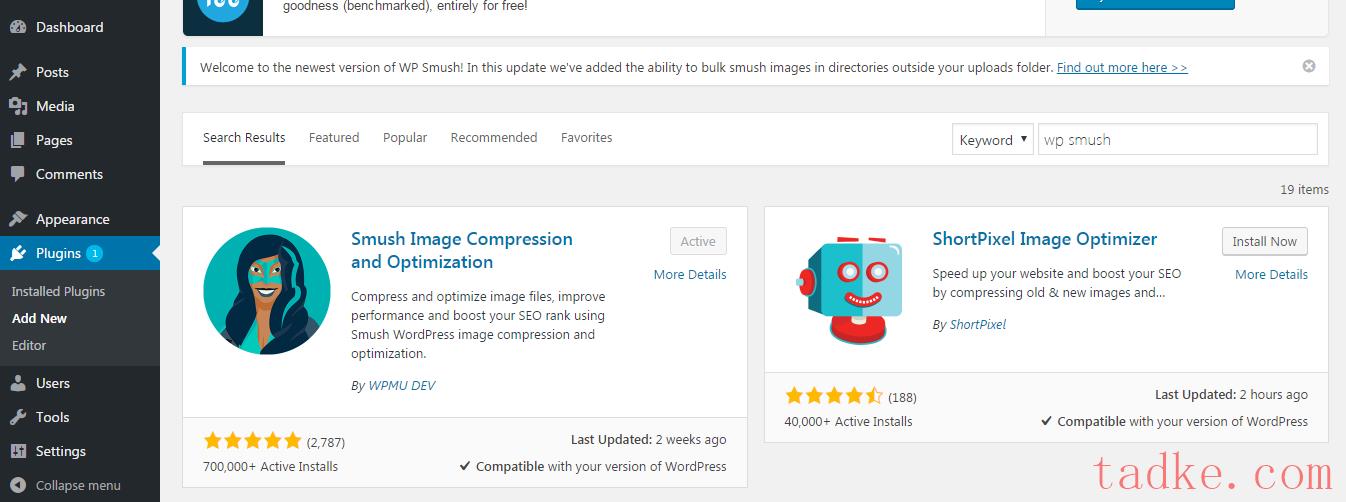Open the 'Find out more here' link
Image resolution: width=1346 pixels, height=502 pixels.
(1122, 68)
